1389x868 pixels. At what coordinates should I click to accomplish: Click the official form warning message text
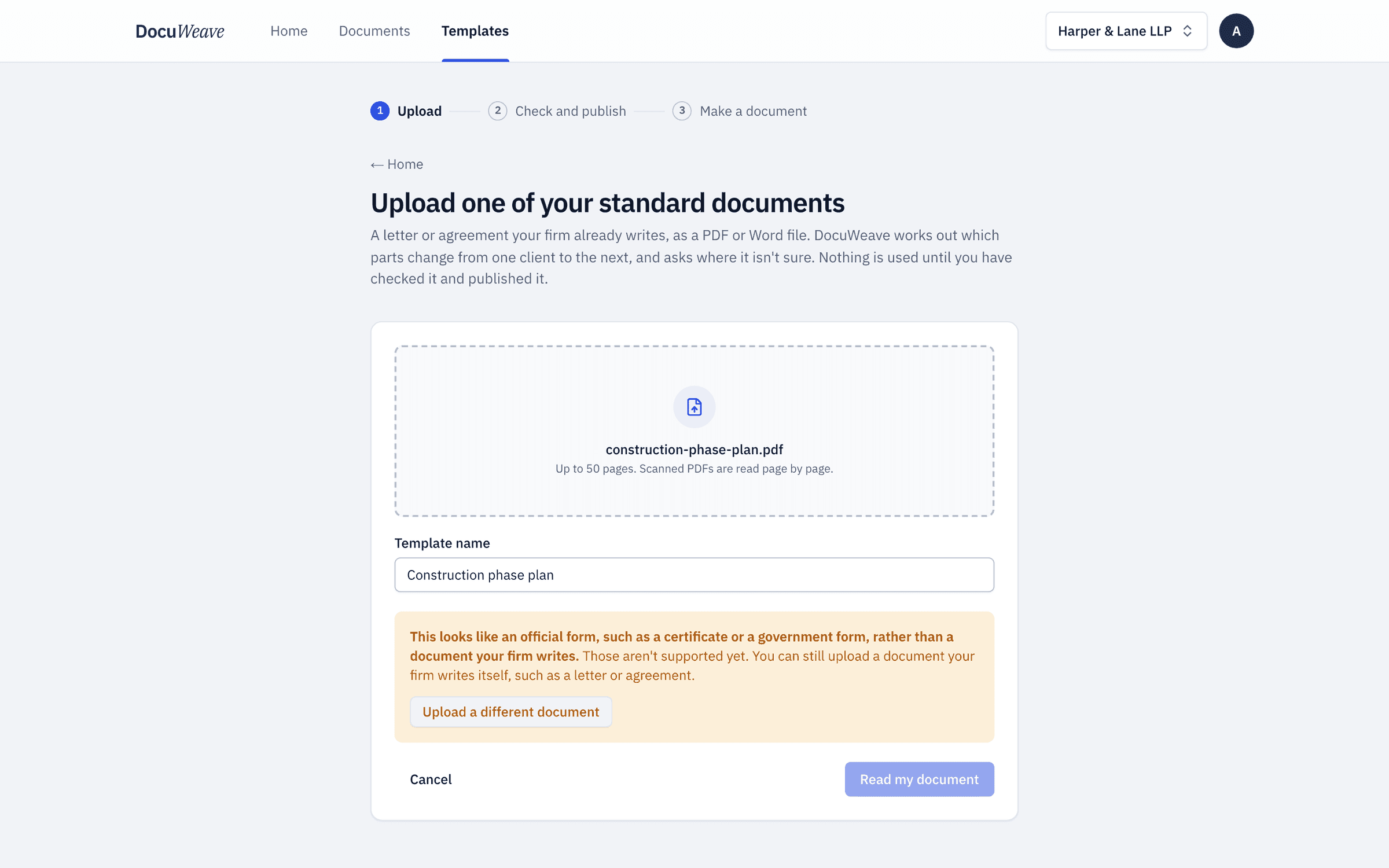coord(692,656)
